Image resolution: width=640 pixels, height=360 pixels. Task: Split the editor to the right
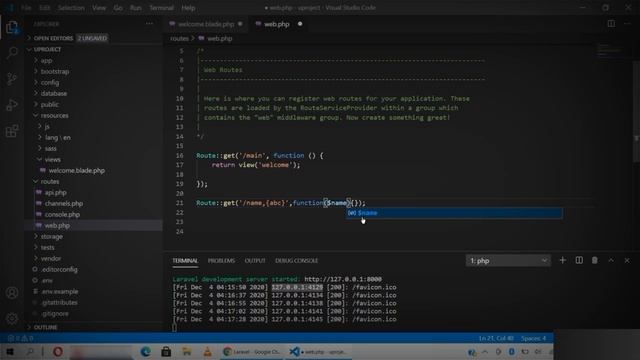tap(611, 24)
